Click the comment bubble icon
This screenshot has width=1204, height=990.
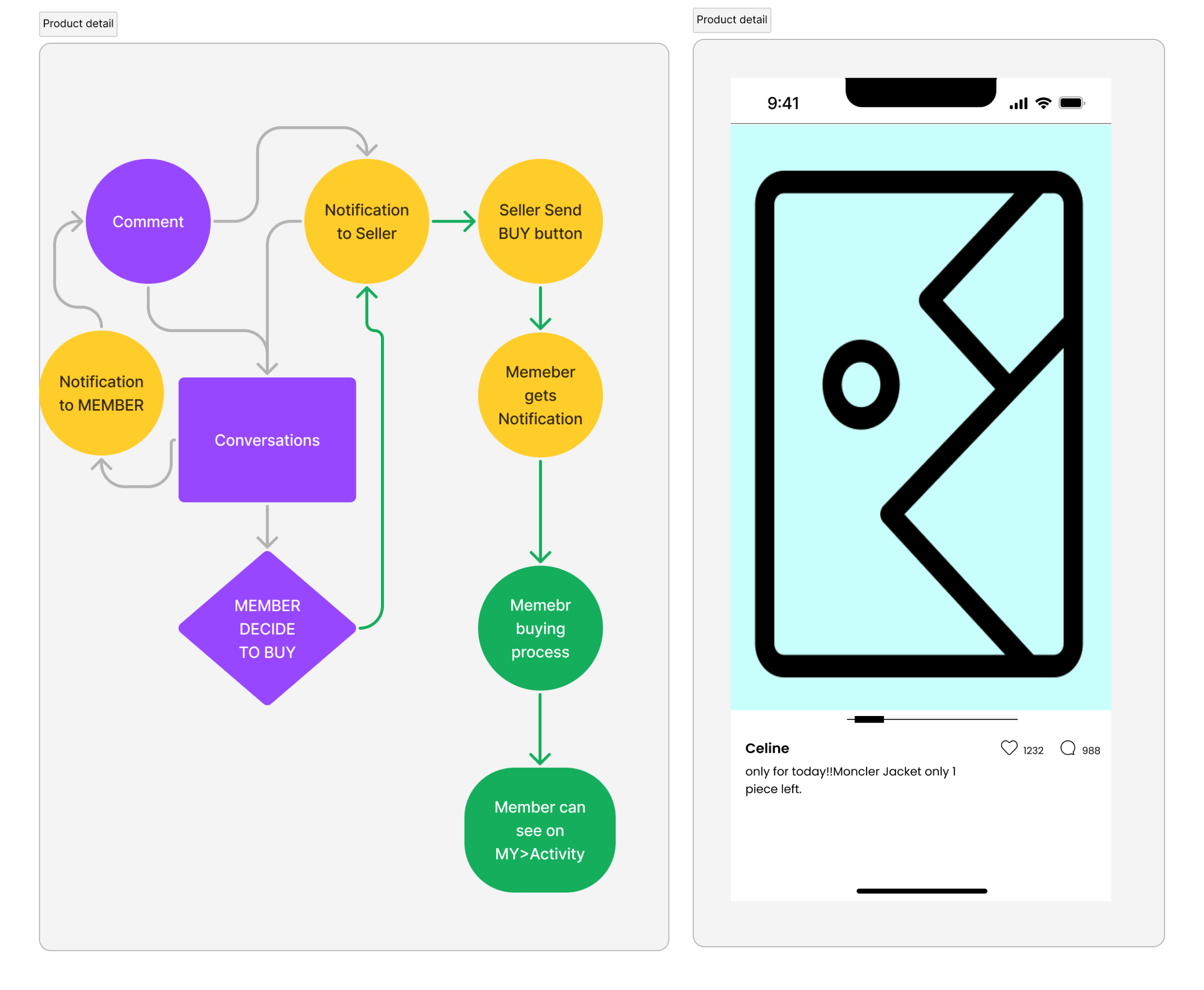tap(1067, 748)
